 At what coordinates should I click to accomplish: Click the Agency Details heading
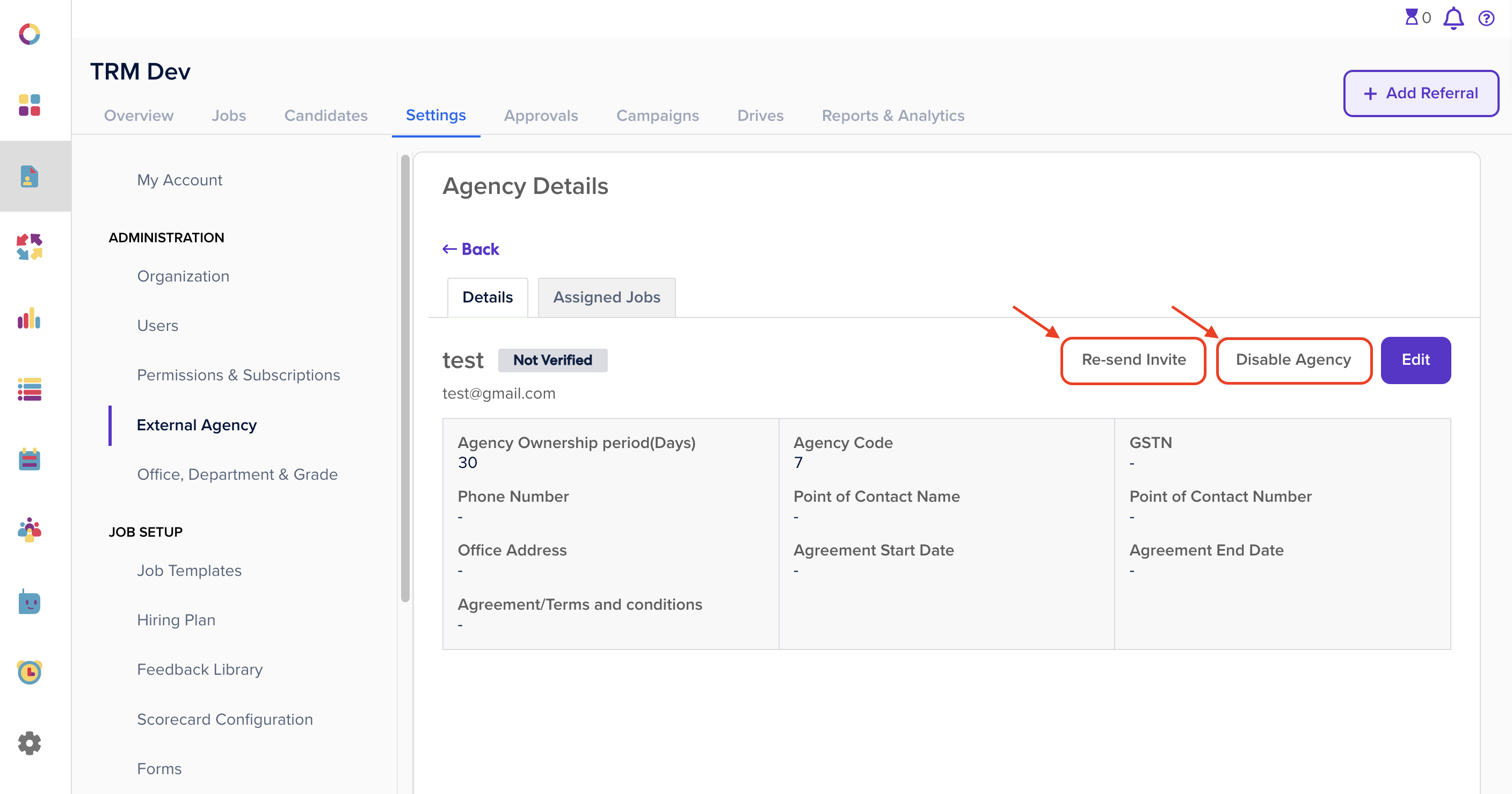pyautogui.click(x=525, y=186)
